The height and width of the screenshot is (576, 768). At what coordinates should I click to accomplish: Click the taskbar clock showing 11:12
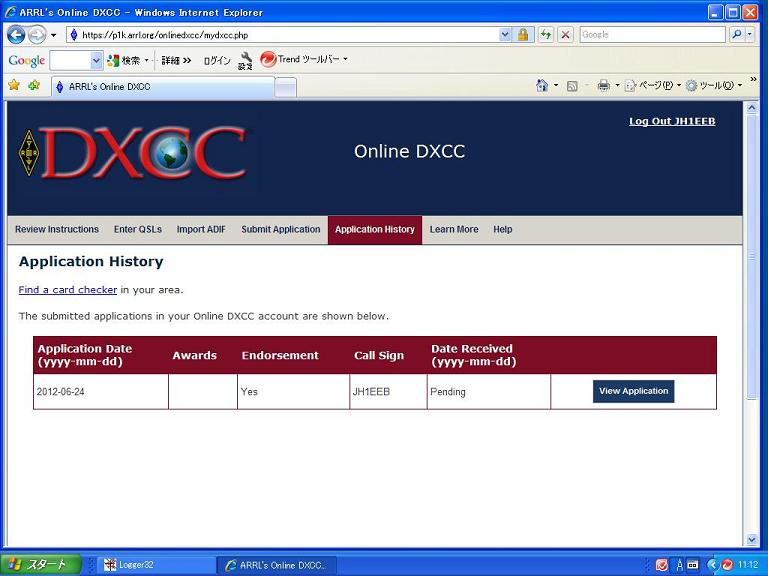(x=748, y=565)
